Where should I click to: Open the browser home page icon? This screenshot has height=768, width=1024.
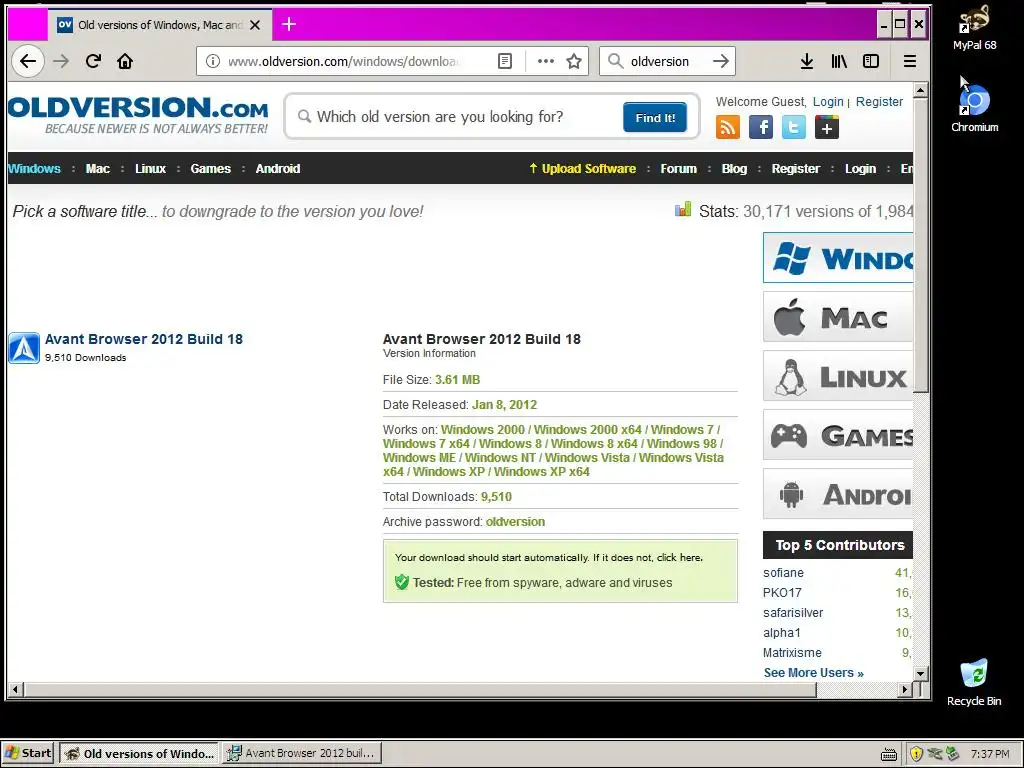coord(125,61)
